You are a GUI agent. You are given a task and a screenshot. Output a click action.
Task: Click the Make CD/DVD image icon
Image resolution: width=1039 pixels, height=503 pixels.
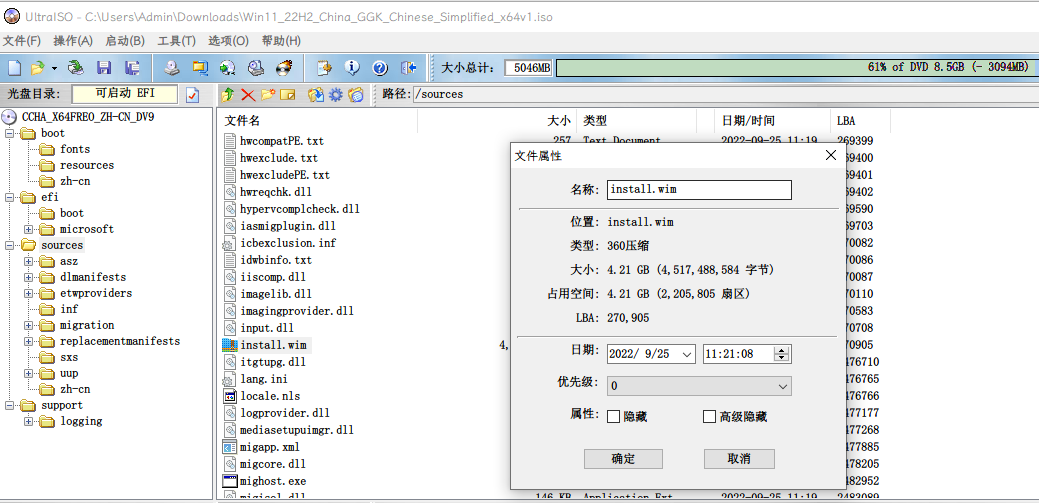point(172,68)
